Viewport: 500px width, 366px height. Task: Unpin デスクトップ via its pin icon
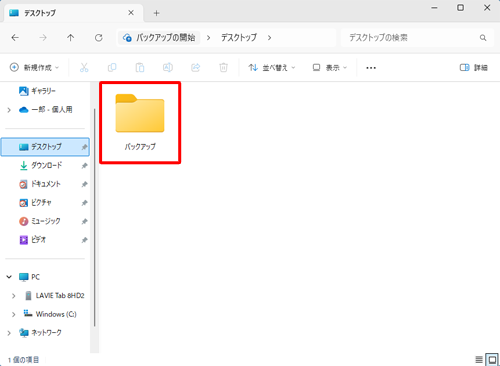coord(84,147)
